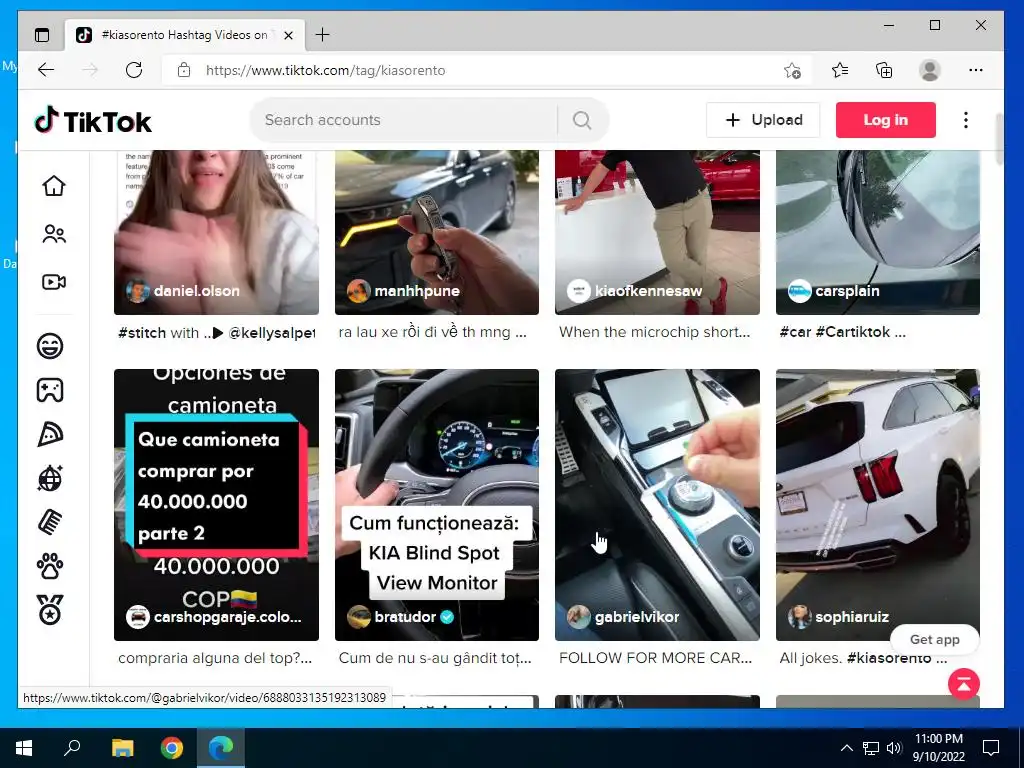Viewport: 1024px width, 768px height.
Task: Launch Google Chrome from taskbar
Action: point(172,748)
